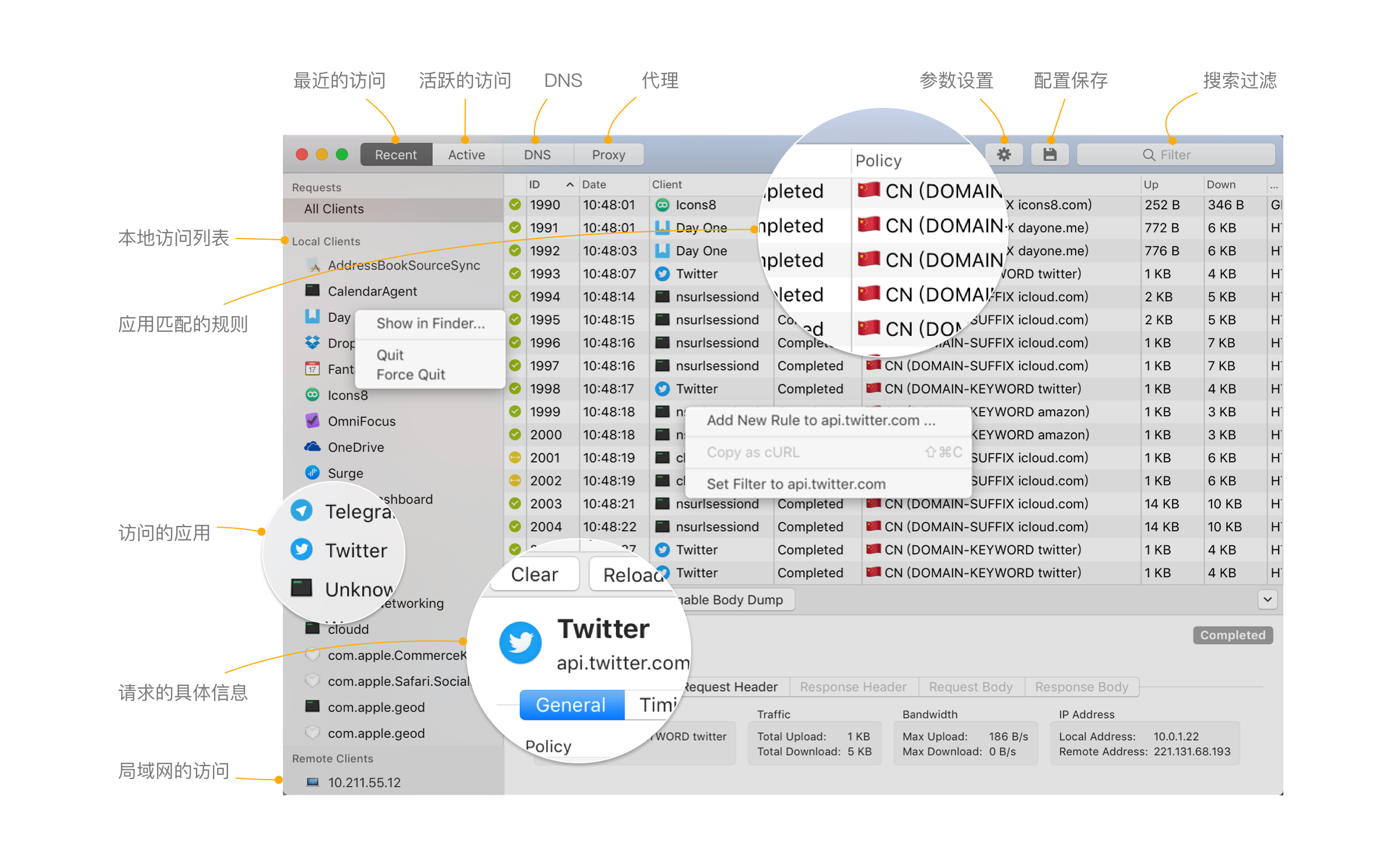Choose Quit from the context menu
The image size is (1400, 856).
click(430, 355)
